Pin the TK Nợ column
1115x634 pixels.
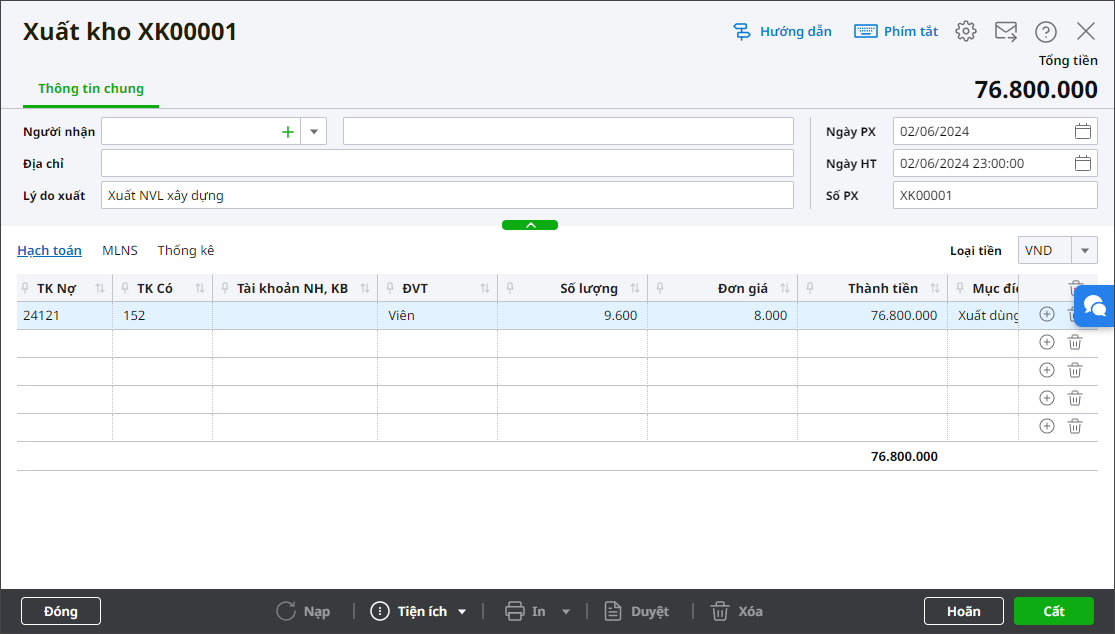click(25, 288)
